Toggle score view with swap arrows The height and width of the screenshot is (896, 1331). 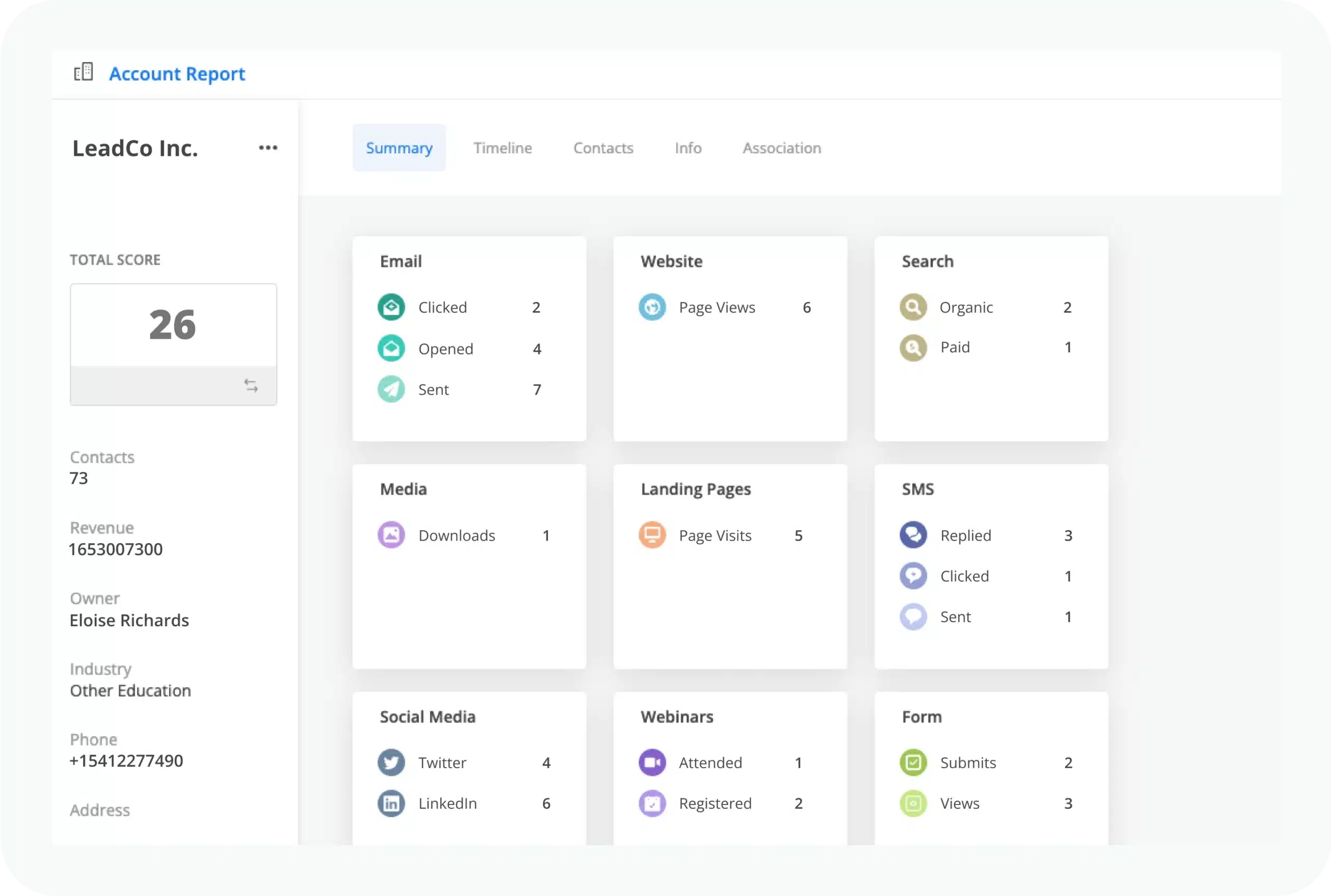[x=251, y=386]
